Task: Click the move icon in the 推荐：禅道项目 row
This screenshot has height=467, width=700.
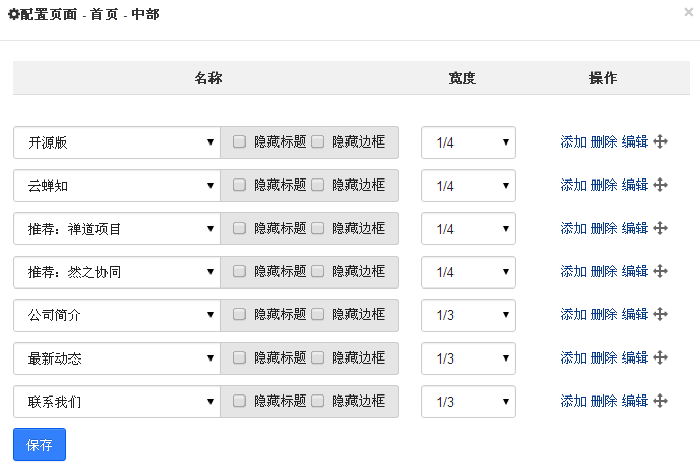Action: (660, 228)
